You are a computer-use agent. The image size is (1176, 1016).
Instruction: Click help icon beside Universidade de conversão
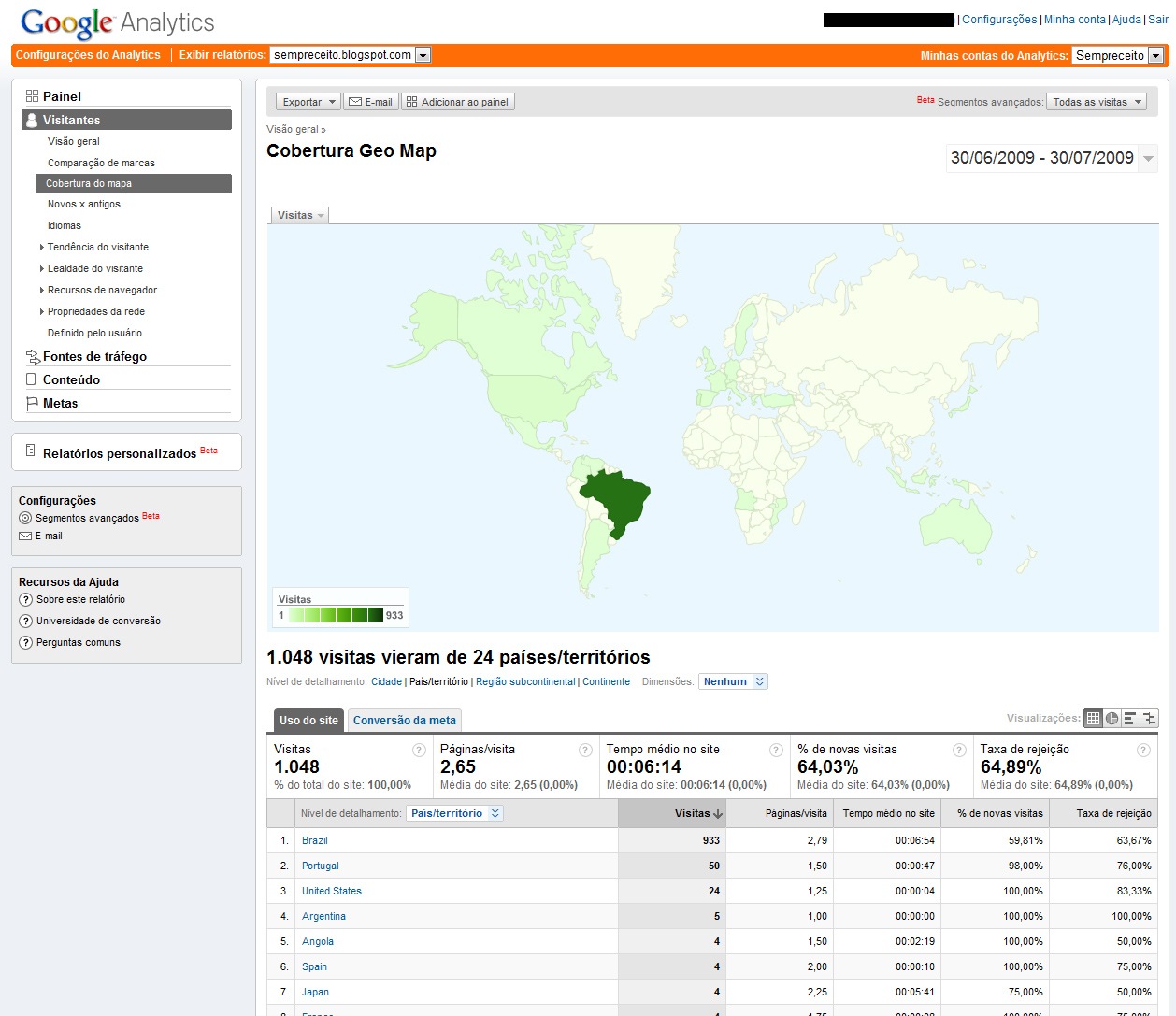coord(26,622)
